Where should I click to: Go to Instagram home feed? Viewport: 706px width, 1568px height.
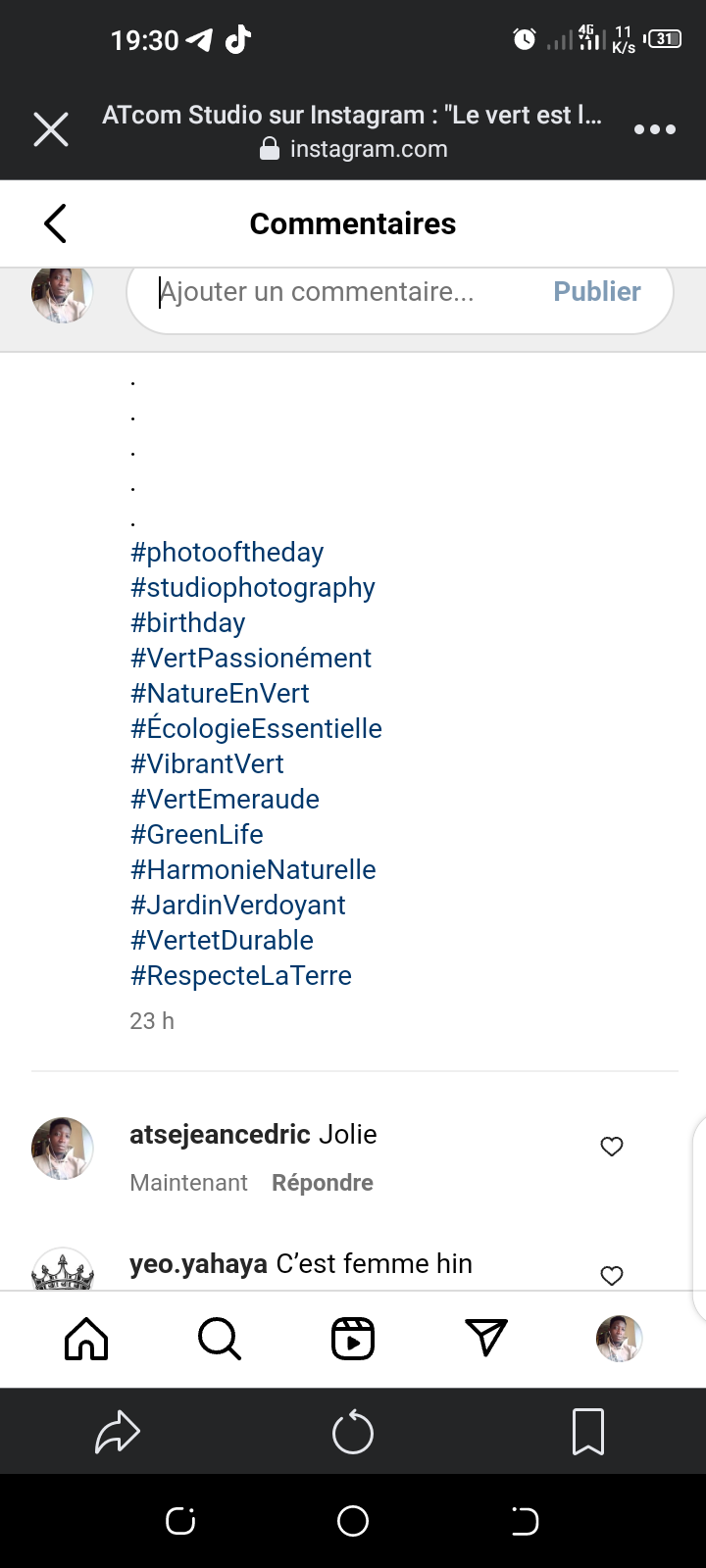[x=86, y=1339]
